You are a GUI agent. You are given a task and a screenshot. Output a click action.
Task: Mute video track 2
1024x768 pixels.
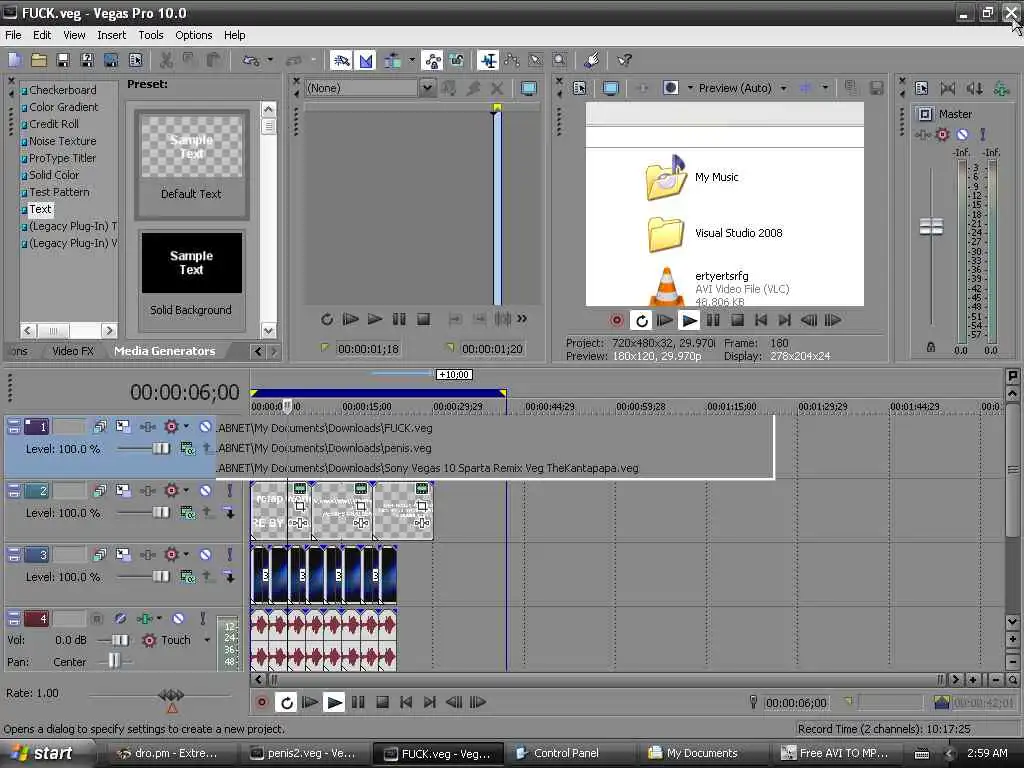pyautogui.click(x=205, y=490)
